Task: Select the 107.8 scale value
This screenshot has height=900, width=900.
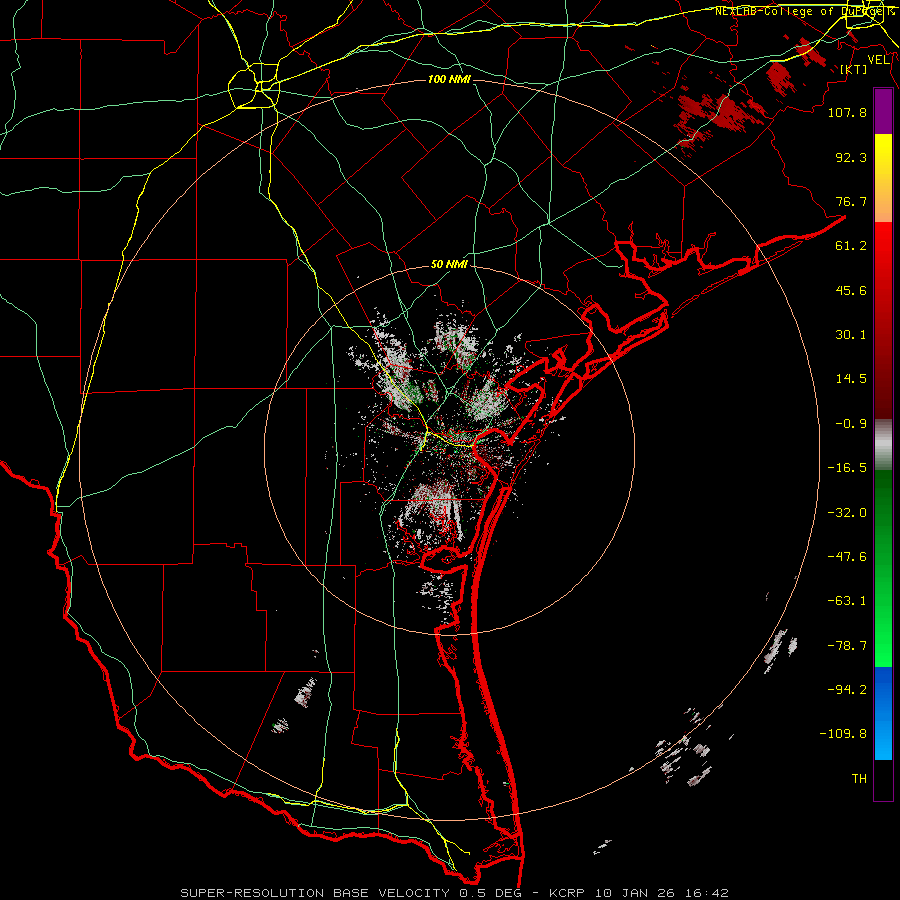Action: [847, 112]
